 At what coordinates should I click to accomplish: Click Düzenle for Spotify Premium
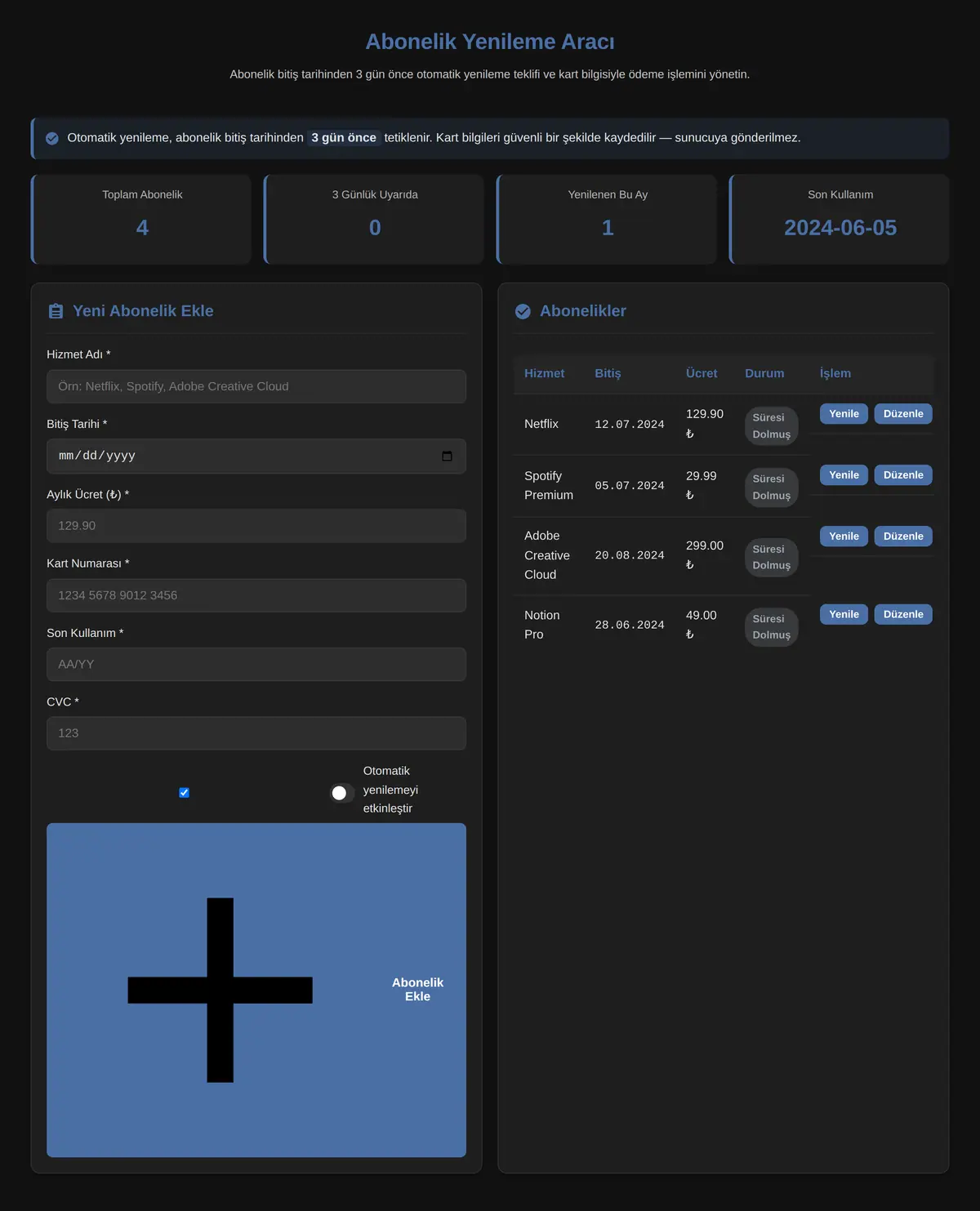coord(903,475)
